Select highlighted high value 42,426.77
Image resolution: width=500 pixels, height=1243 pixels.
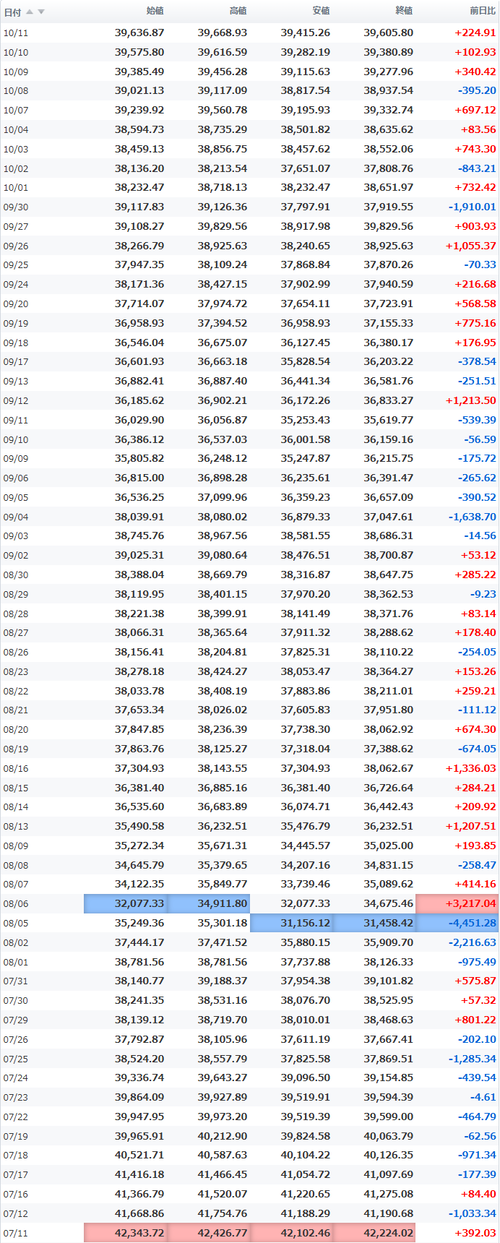coord(208,1233)
